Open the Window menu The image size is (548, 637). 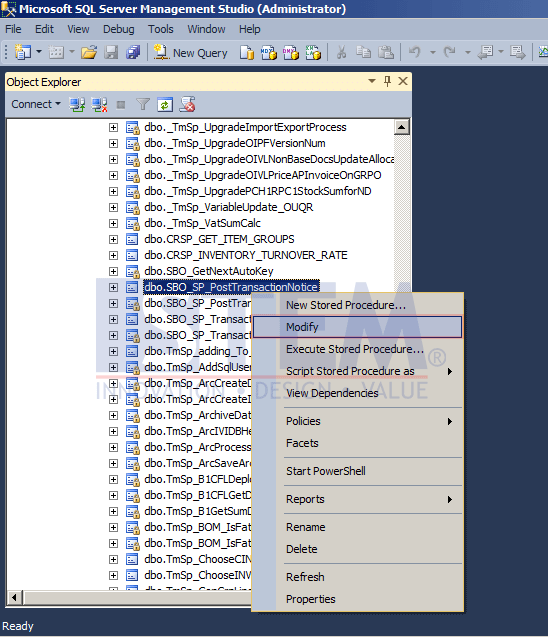pyautogui.click(x=206, y=29)
